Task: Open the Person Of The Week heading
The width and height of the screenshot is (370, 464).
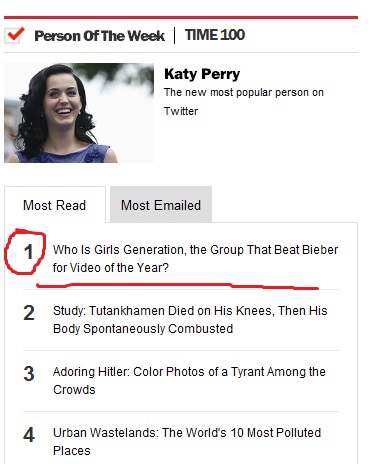Action: click(x=99, y=36)
